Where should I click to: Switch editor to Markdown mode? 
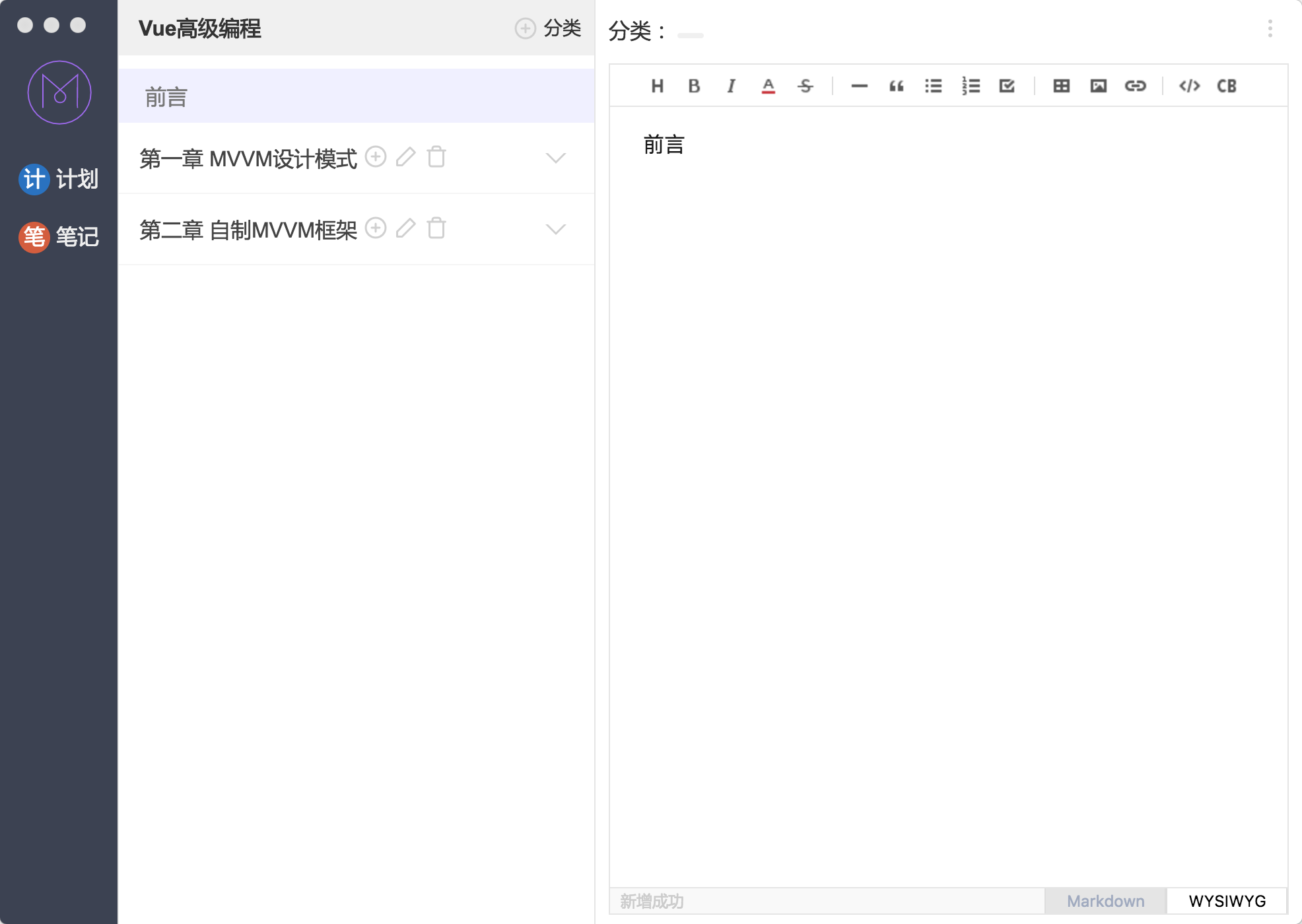pyautogui.click(x=1105, y=901)
